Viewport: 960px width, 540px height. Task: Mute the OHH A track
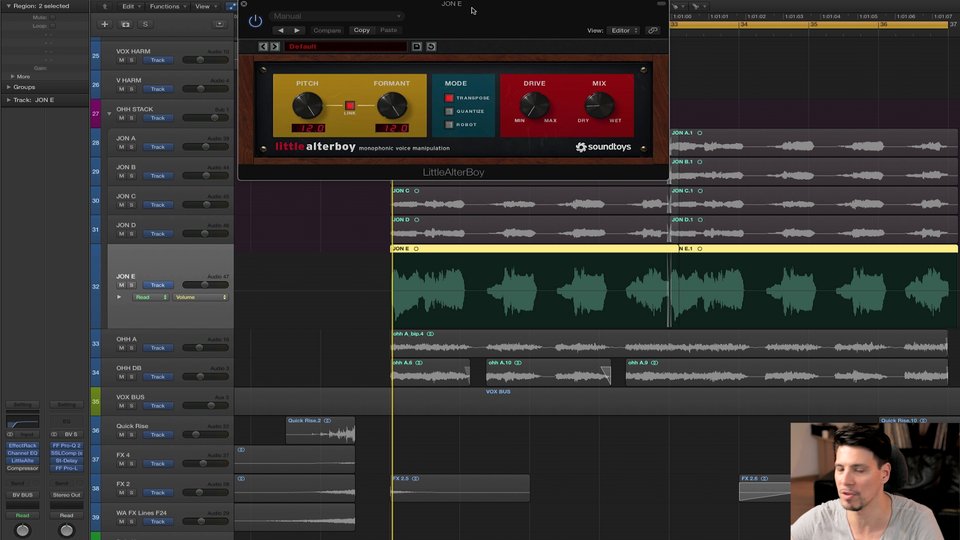point(121,348)
